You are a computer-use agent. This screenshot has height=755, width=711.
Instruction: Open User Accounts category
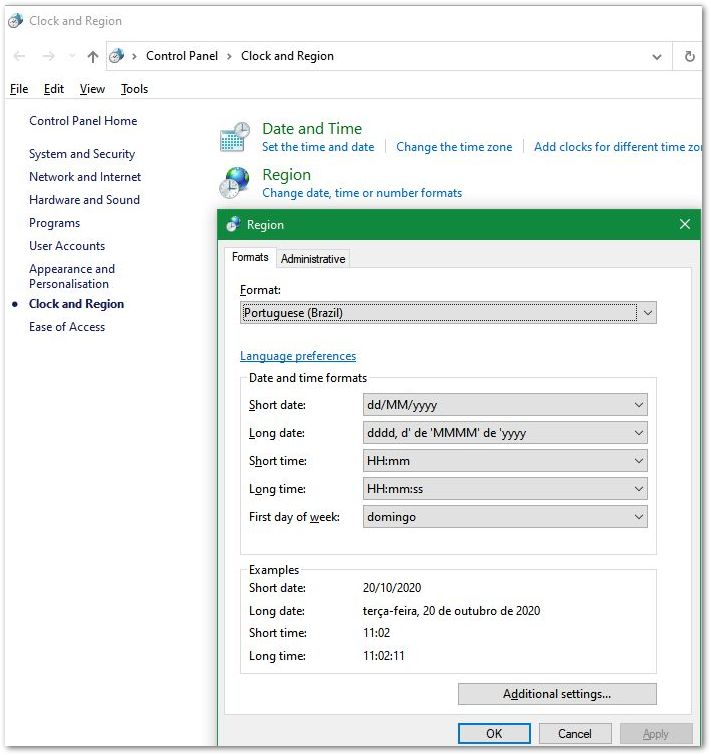click(x=67, y=246)
